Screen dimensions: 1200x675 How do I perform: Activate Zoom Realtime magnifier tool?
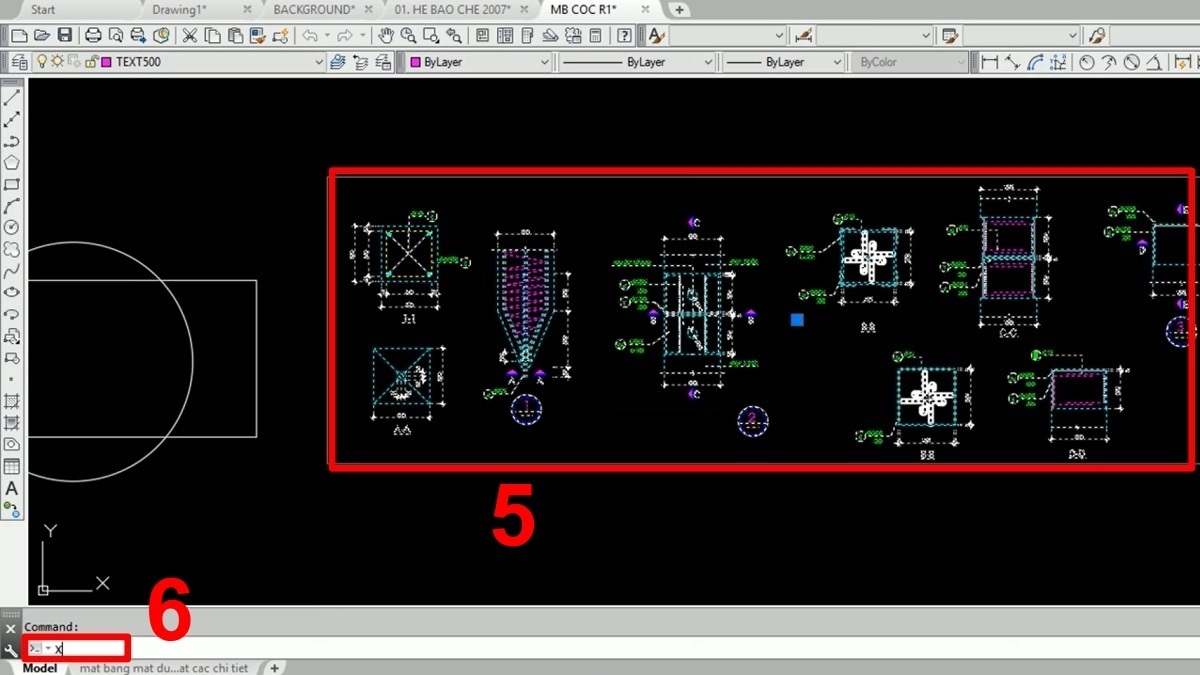409,36
